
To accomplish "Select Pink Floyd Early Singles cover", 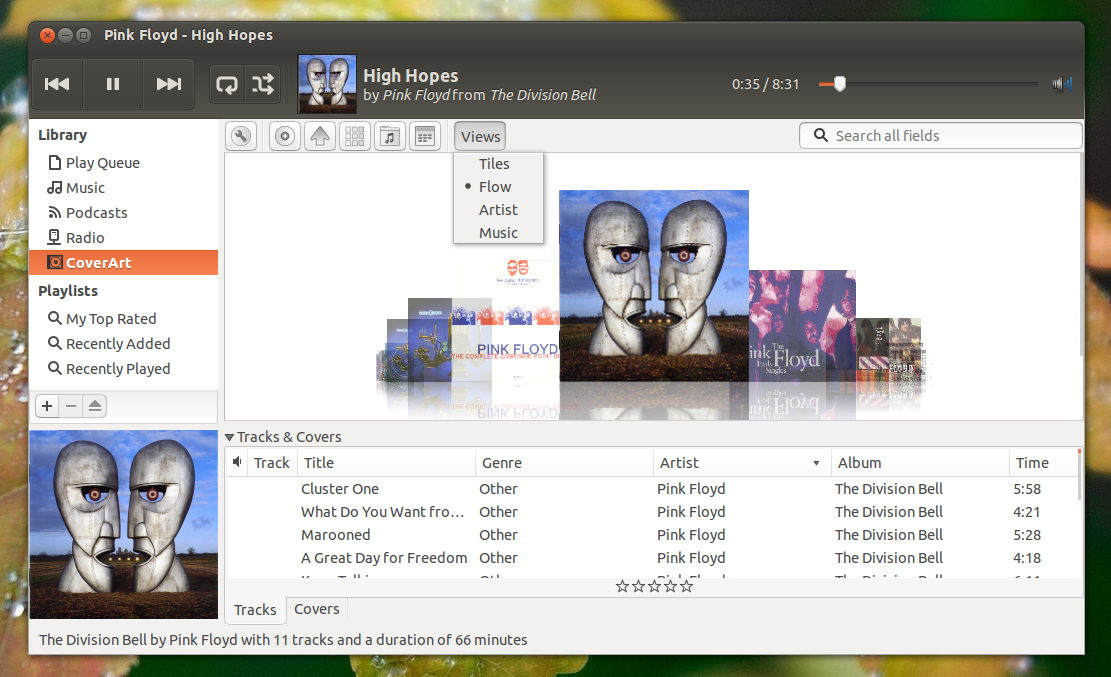I will (x=802, y=325).
